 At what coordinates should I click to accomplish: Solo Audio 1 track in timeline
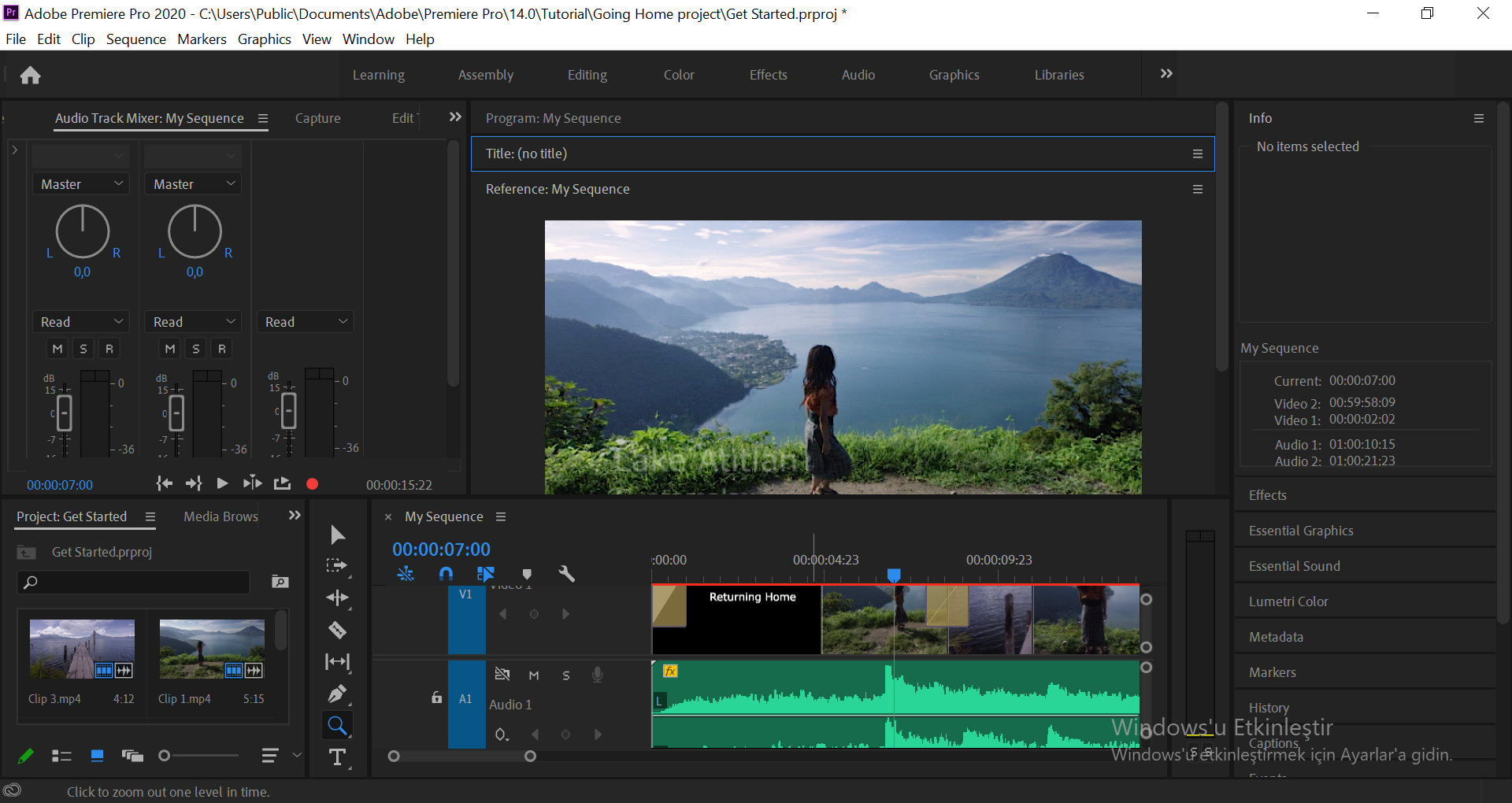pyautogui.click(x=566, y=675)
